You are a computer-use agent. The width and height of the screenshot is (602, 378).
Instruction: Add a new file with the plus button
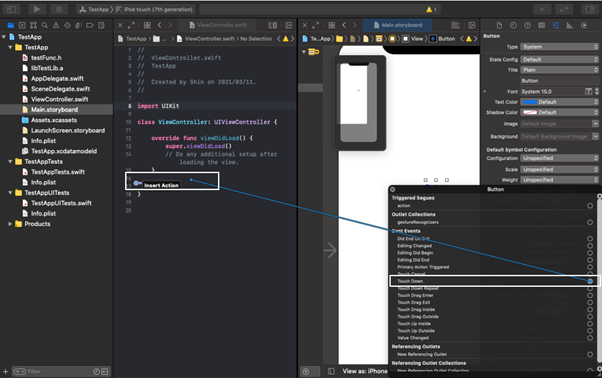[x=5, y=371]
